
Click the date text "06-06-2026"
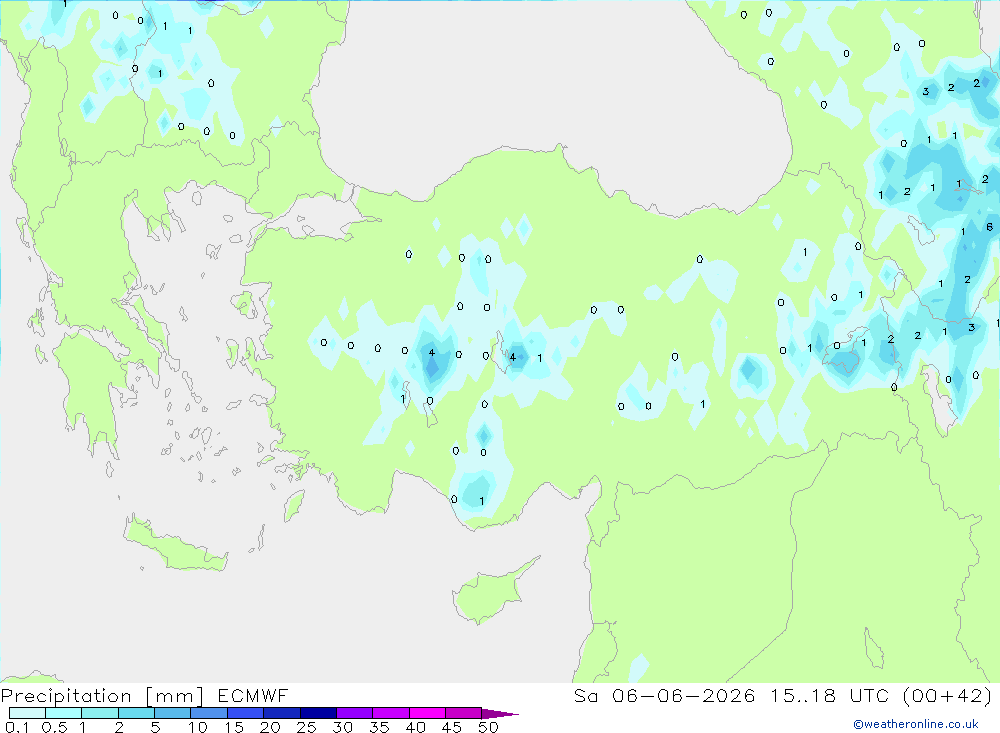click(x=683, y=695)
